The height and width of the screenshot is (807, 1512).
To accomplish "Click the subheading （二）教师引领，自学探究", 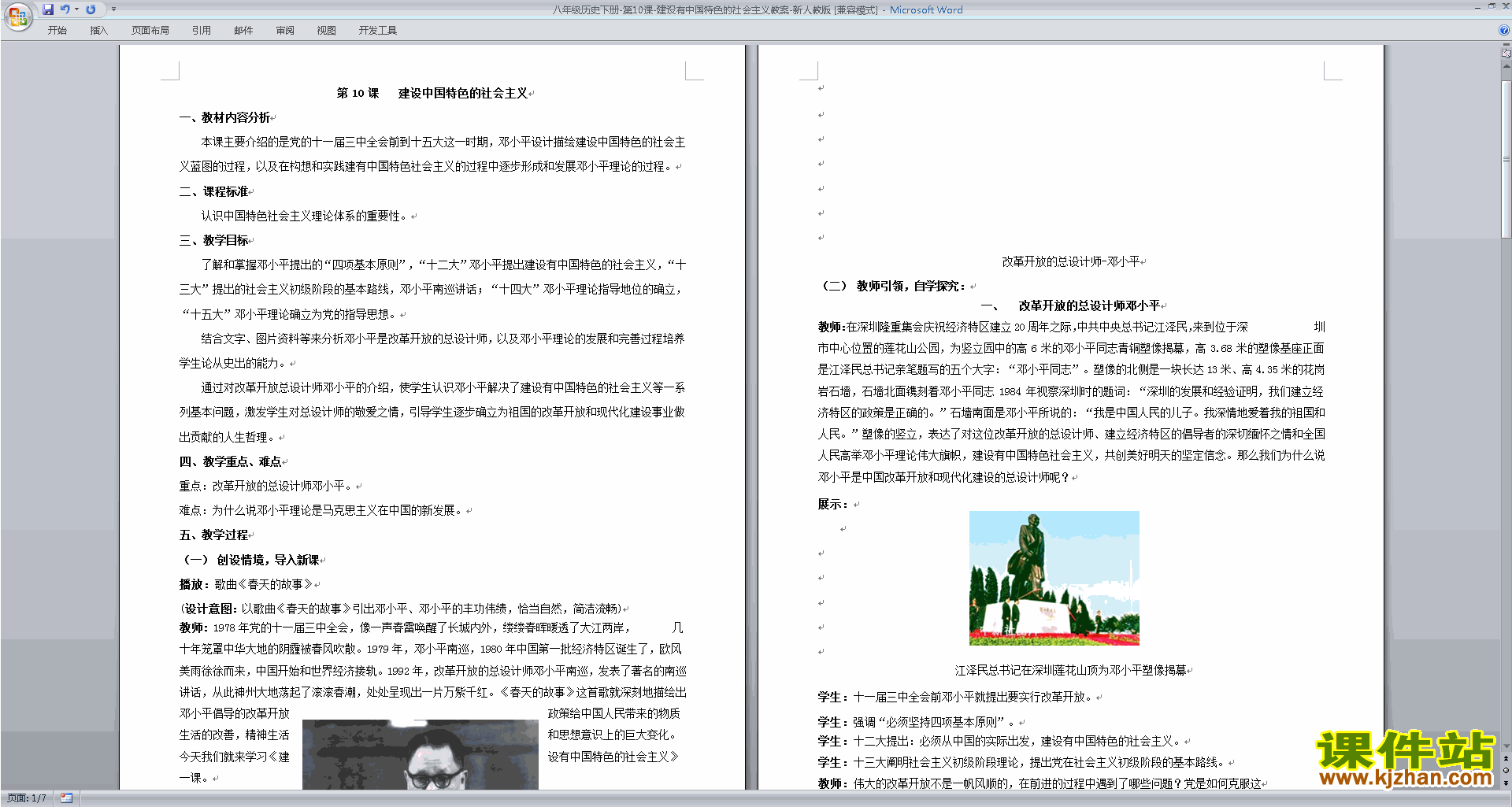I will (894, 286).
